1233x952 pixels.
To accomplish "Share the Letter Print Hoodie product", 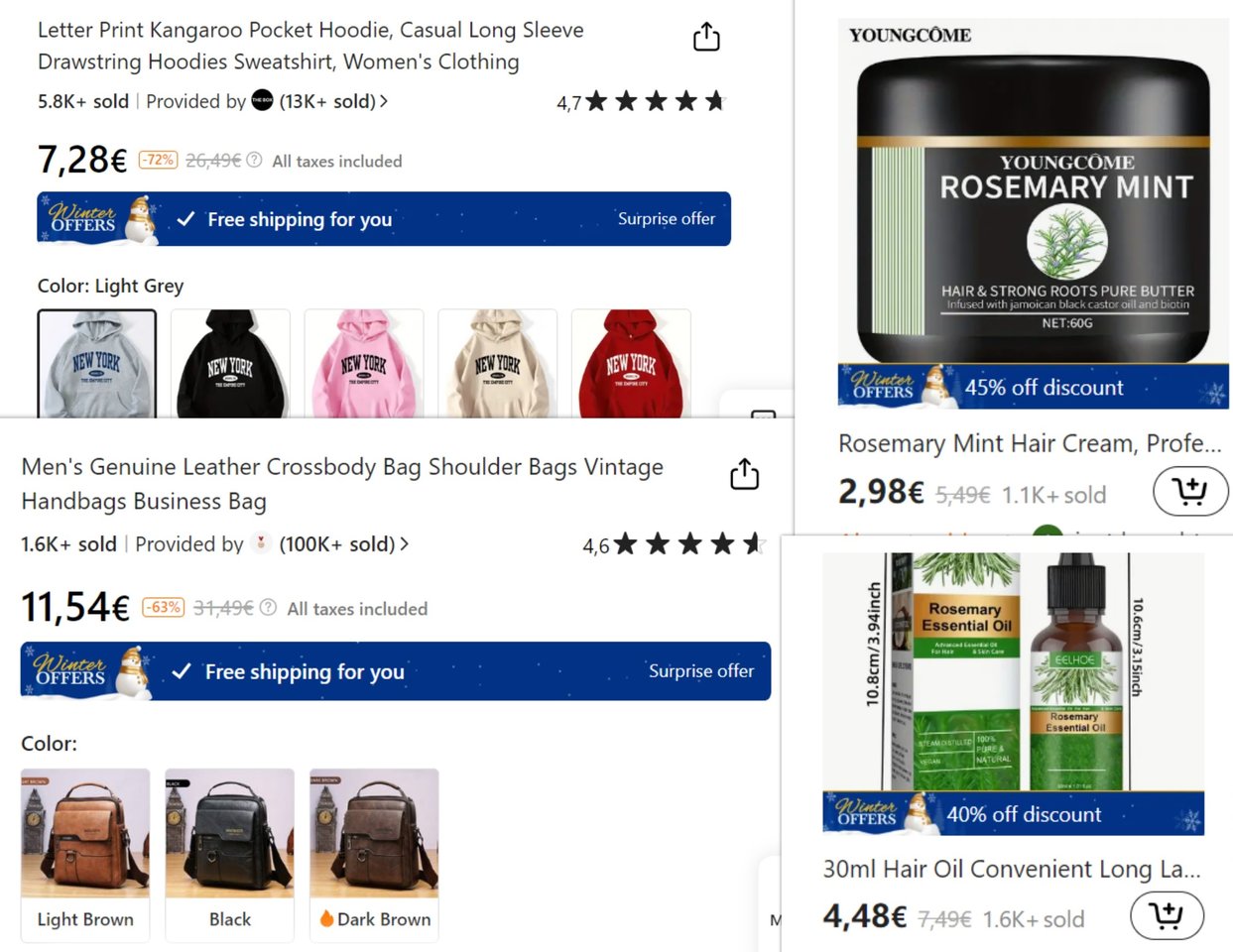I will click(706, 38).
